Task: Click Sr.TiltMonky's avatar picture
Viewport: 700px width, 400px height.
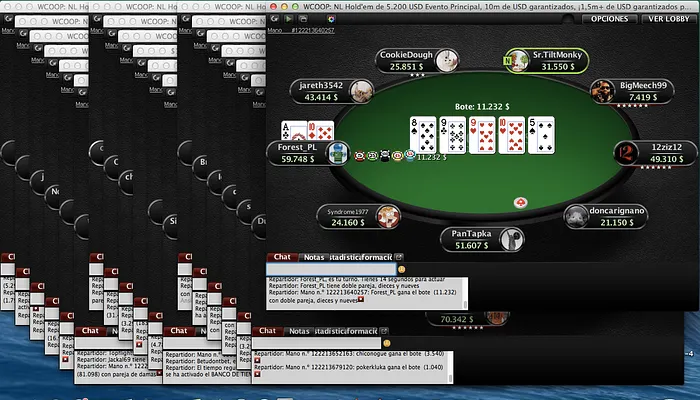Action: (x=518, y=60)
